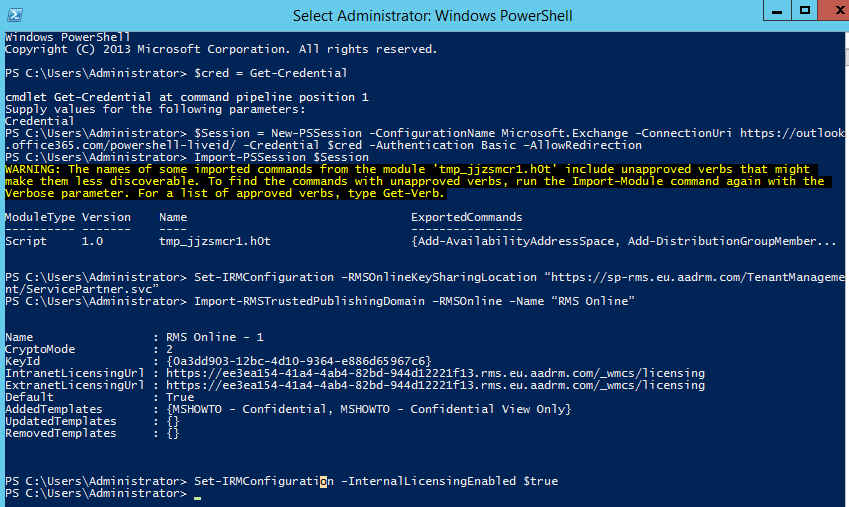Click the highlighted 'o' in Set-IRMConfiguration
The width and height of the screenshot is (849, 507).
(x=323, y=482)
